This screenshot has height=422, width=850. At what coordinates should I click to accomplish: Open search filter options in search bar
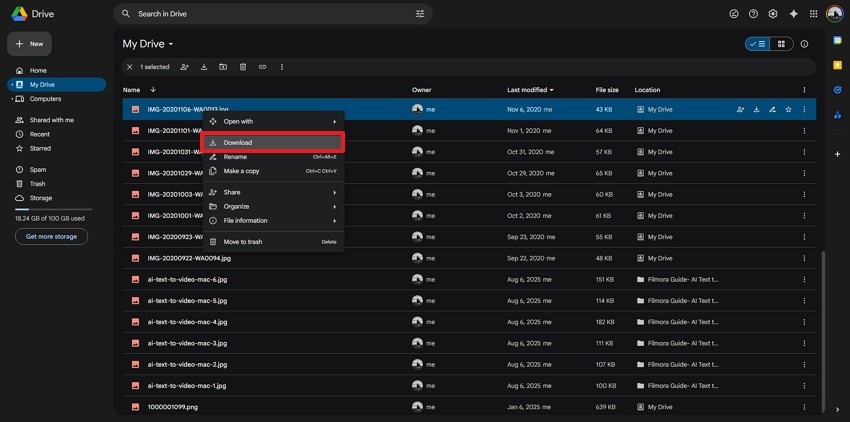point(420,14)
